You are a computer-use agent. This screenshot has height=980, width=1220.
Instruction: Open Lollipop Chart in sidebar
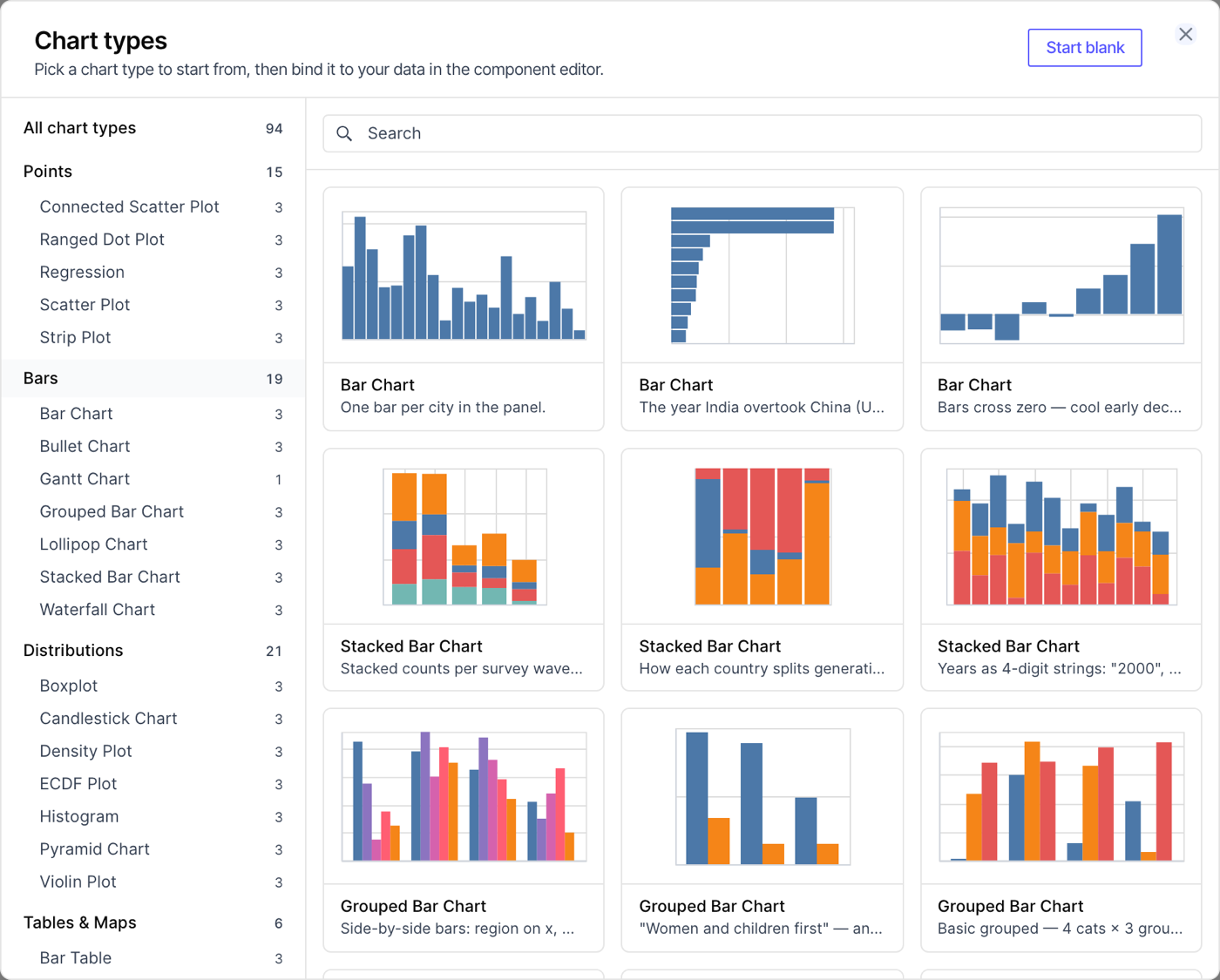pyautogui.click(x=153, y=544)
